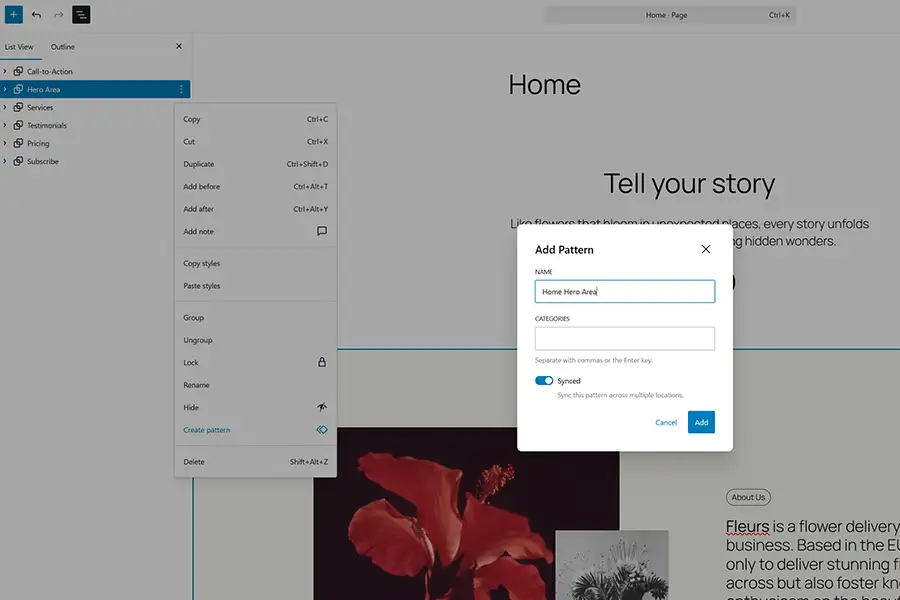Click the Redo arrow
900x600 pixels.
58,14
